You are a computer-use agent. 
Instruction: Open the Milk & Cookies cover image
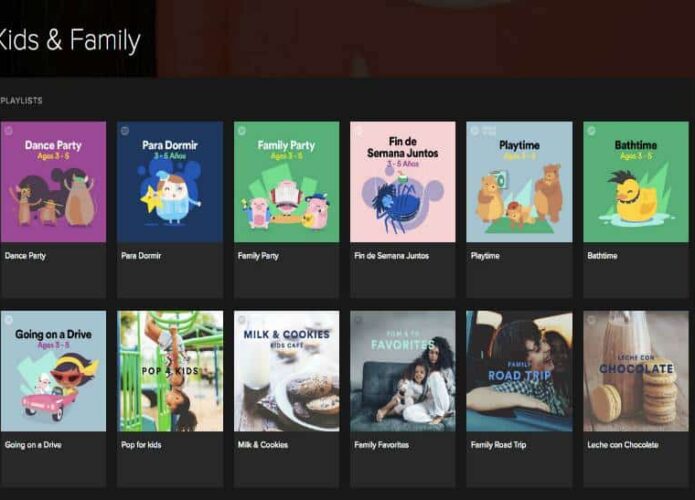[286, 371]
